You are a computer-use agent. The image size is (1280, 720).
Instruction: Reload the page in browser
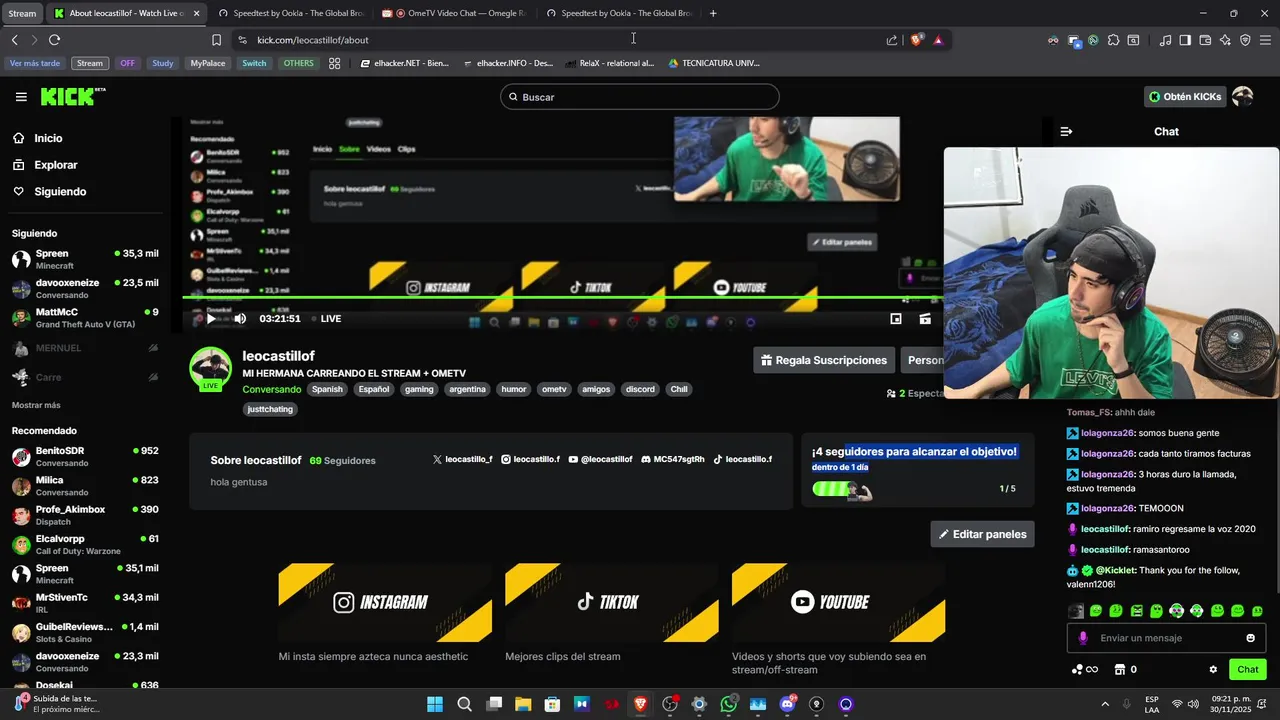pos(54,40)
